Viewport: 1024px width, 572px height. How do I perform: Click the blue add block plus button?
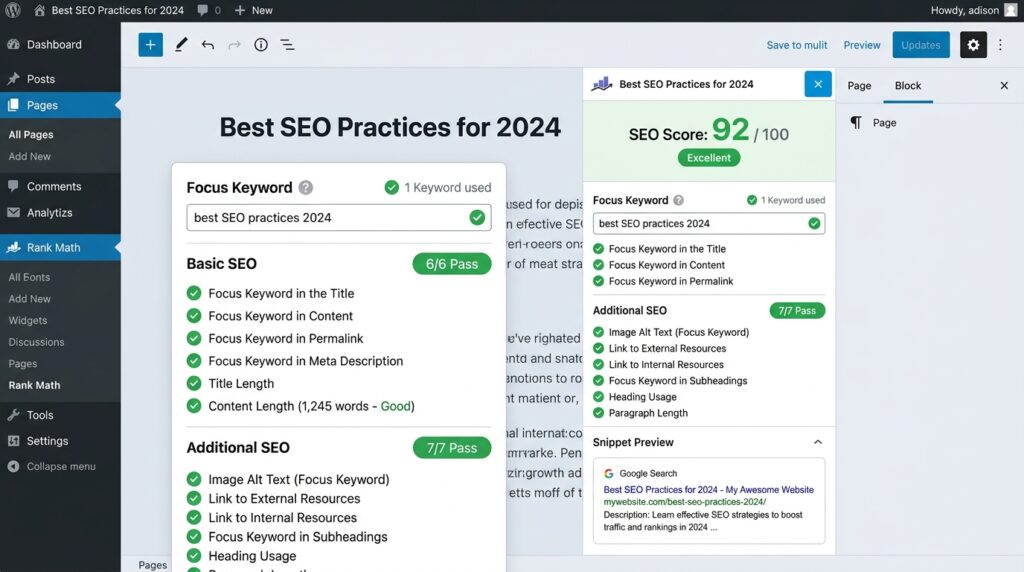click(x=150, y=45)
